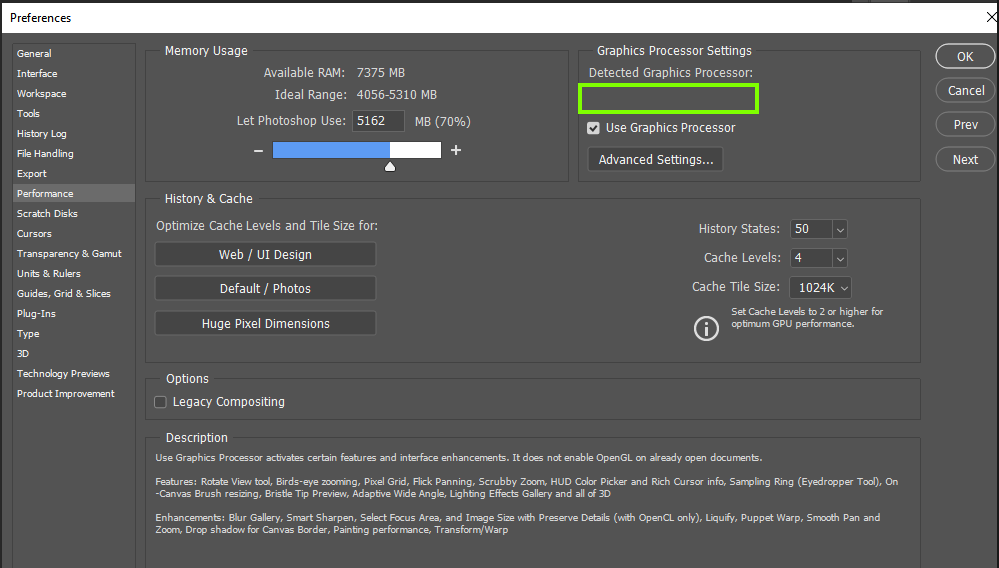
Task: Cancel the Preferences dialog
Action: 965,90
